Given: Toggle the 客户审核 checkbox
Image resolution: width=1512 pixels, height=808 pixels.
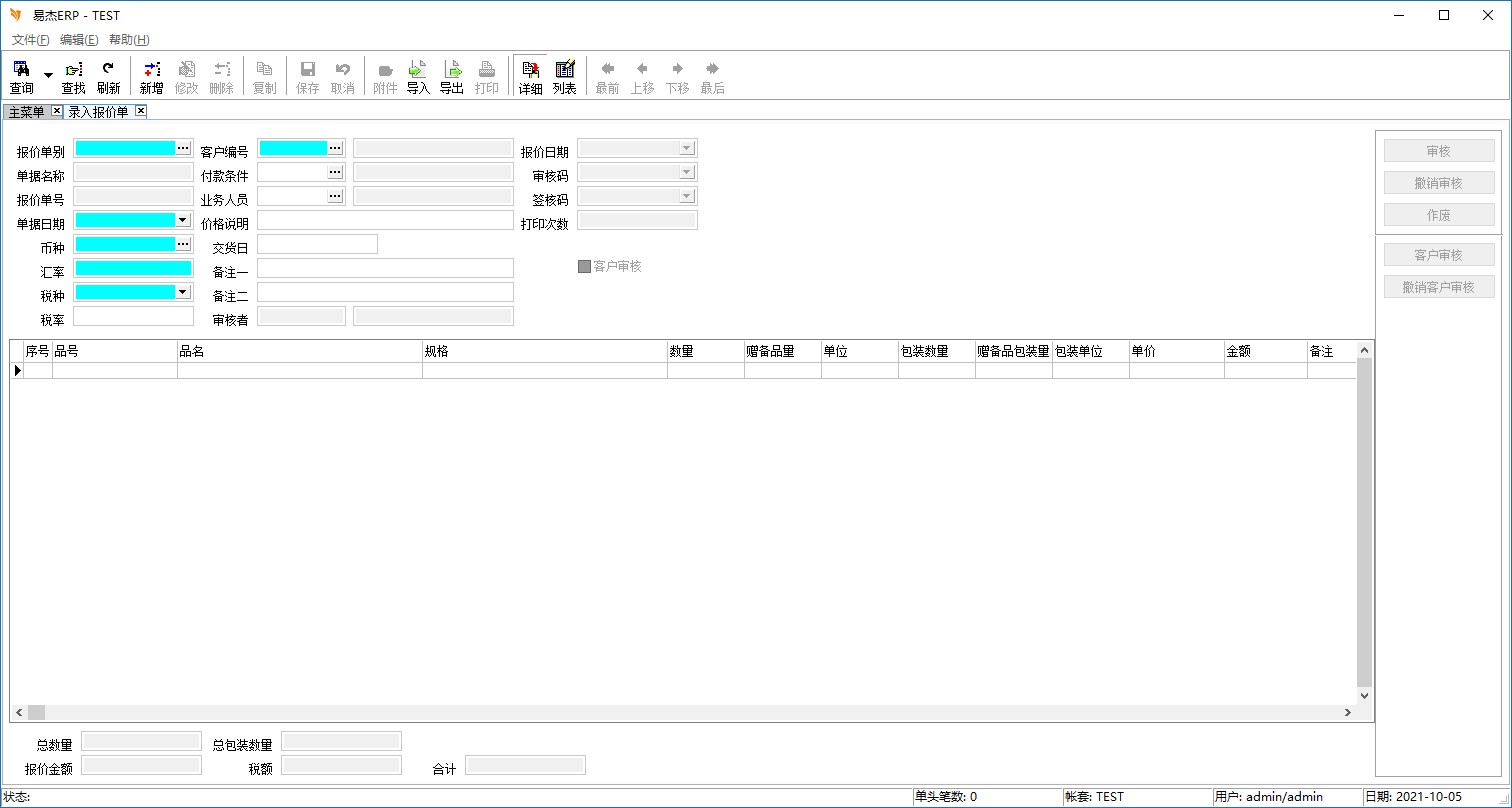Looking at the screenshot, I should click(x=585, y=267).
